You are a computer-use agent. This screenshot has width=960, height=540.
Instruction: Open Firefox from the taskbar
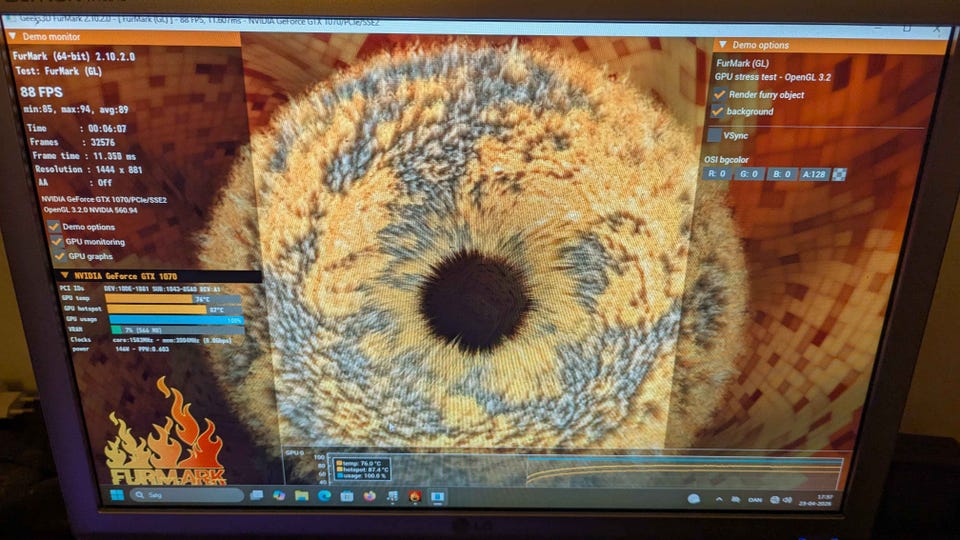pyautogui.click(x=369, y=496)
